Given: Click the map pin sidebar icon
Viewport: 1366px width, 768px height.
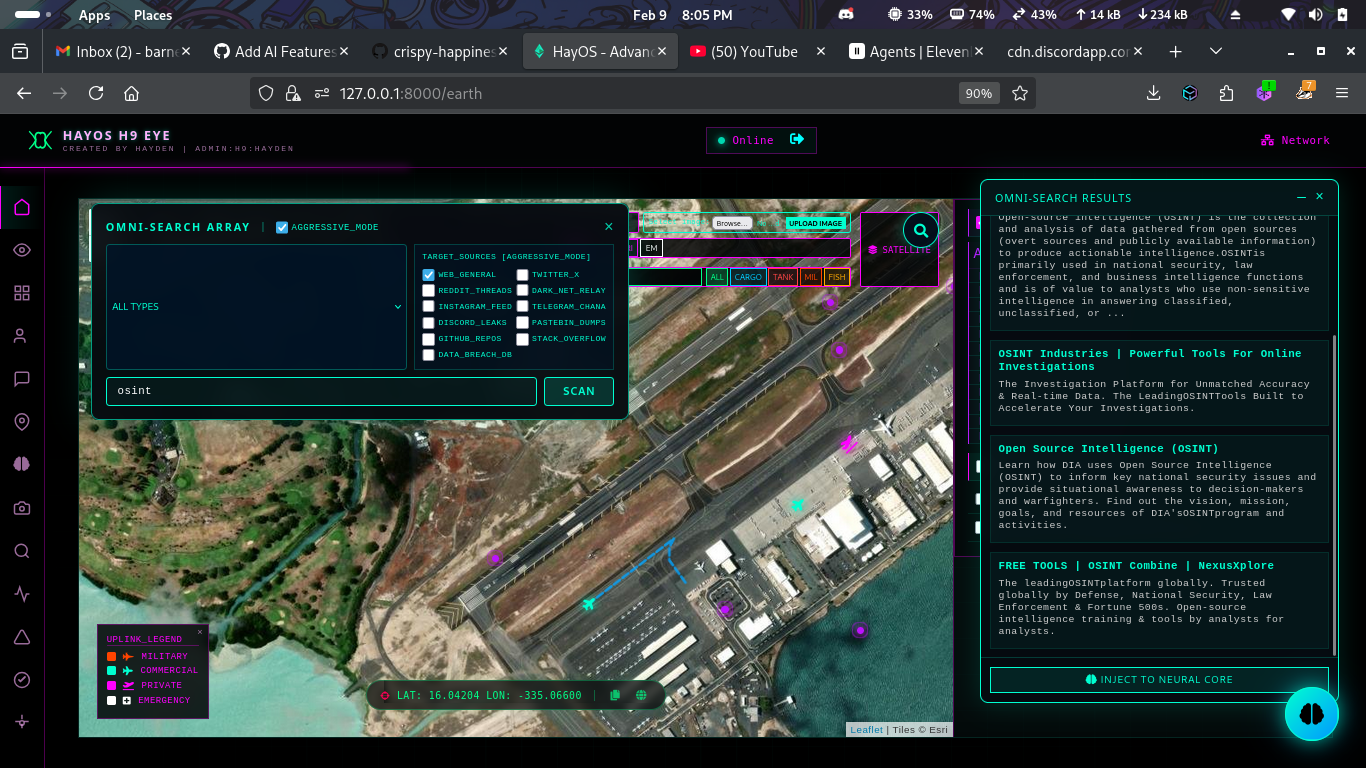Looking at the screenshot, I should point(22,422).
